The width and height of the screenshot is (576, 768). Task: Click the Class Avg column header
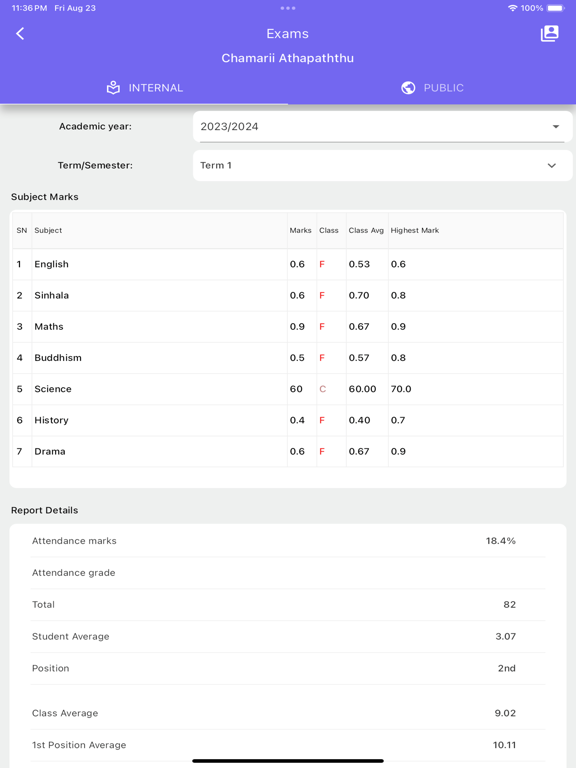coord(366,230)
